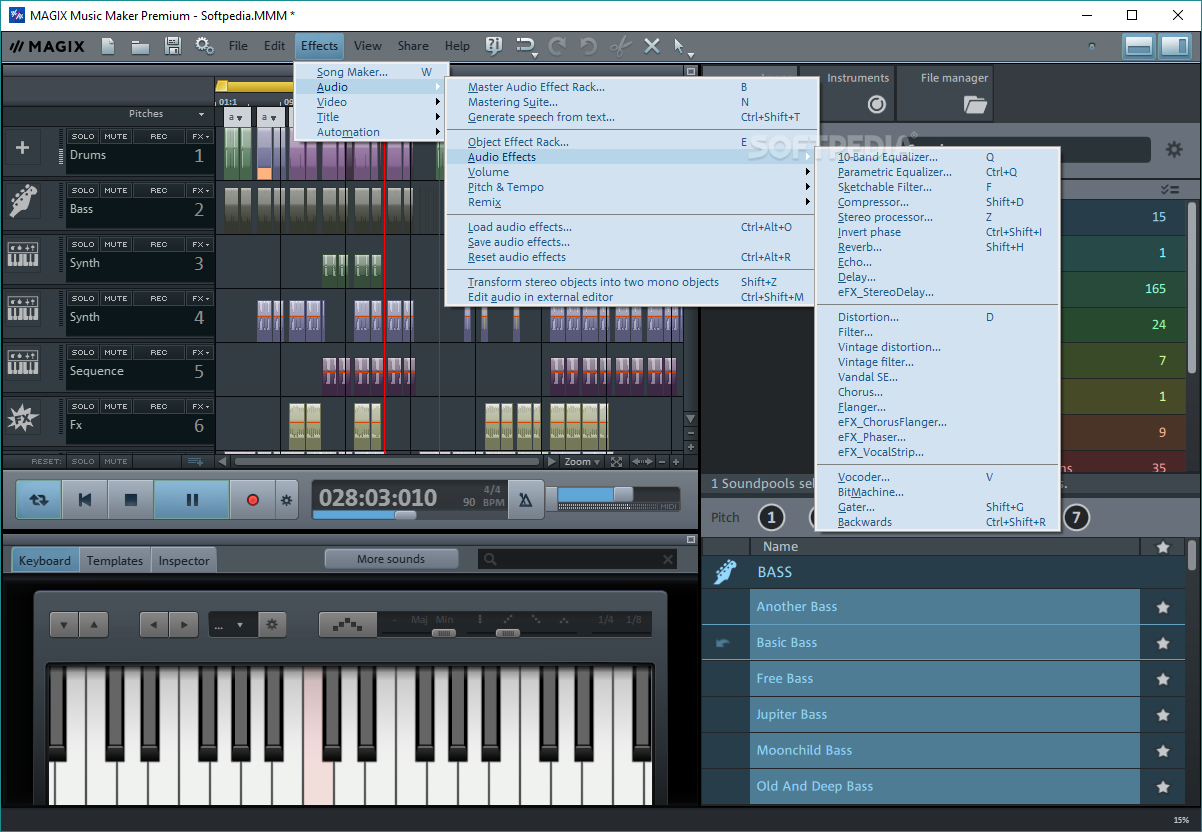The width and height of the screenshot is (1202, 832).
Task: Open the View menu
Action: coord(368,46)
